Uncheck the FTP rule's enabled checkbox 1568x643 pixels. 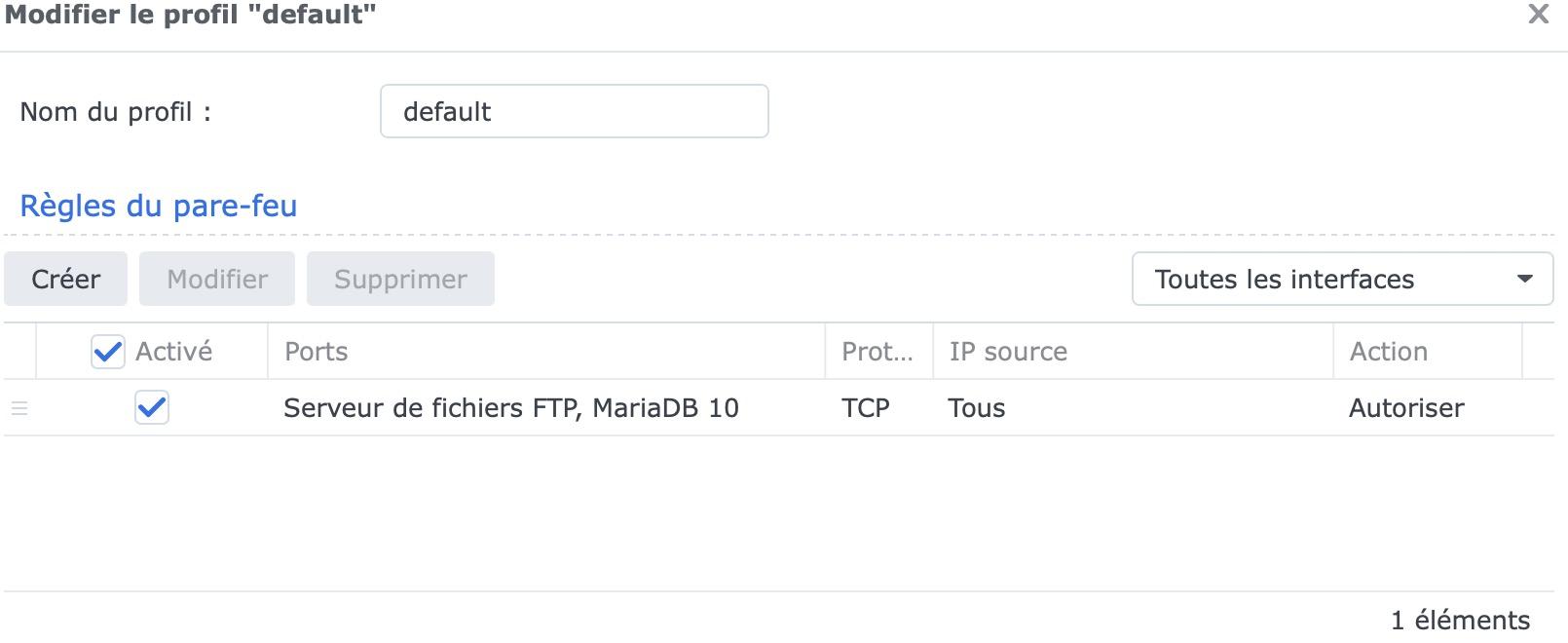152,407
